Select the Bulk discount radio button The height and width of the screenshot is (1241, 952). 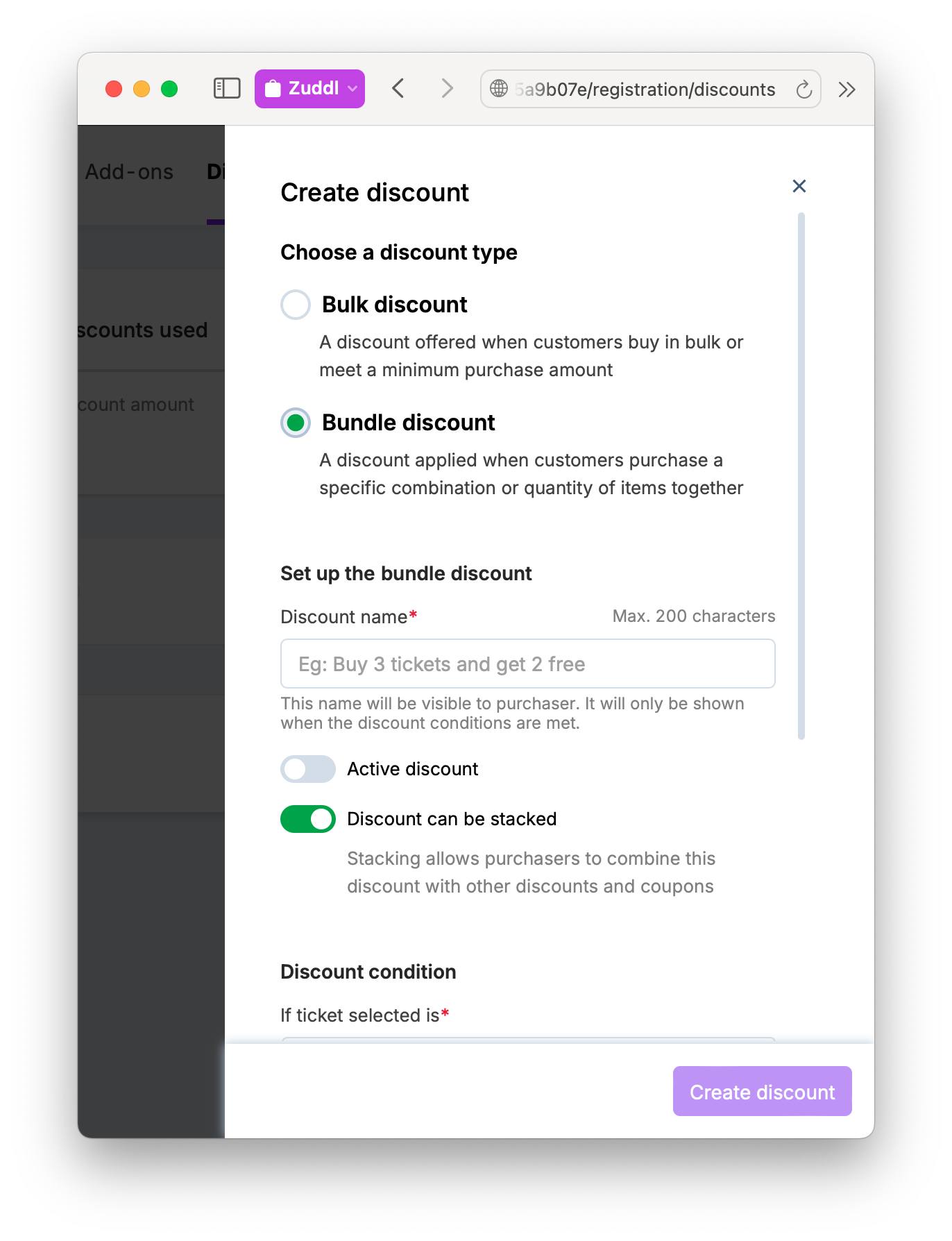pos(296,305)
